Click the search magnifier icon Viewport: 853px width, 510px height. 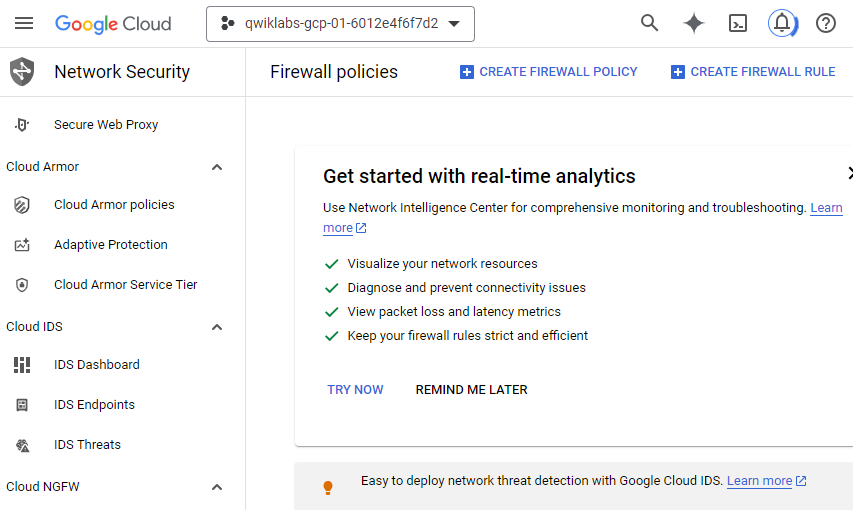(649, 23)
